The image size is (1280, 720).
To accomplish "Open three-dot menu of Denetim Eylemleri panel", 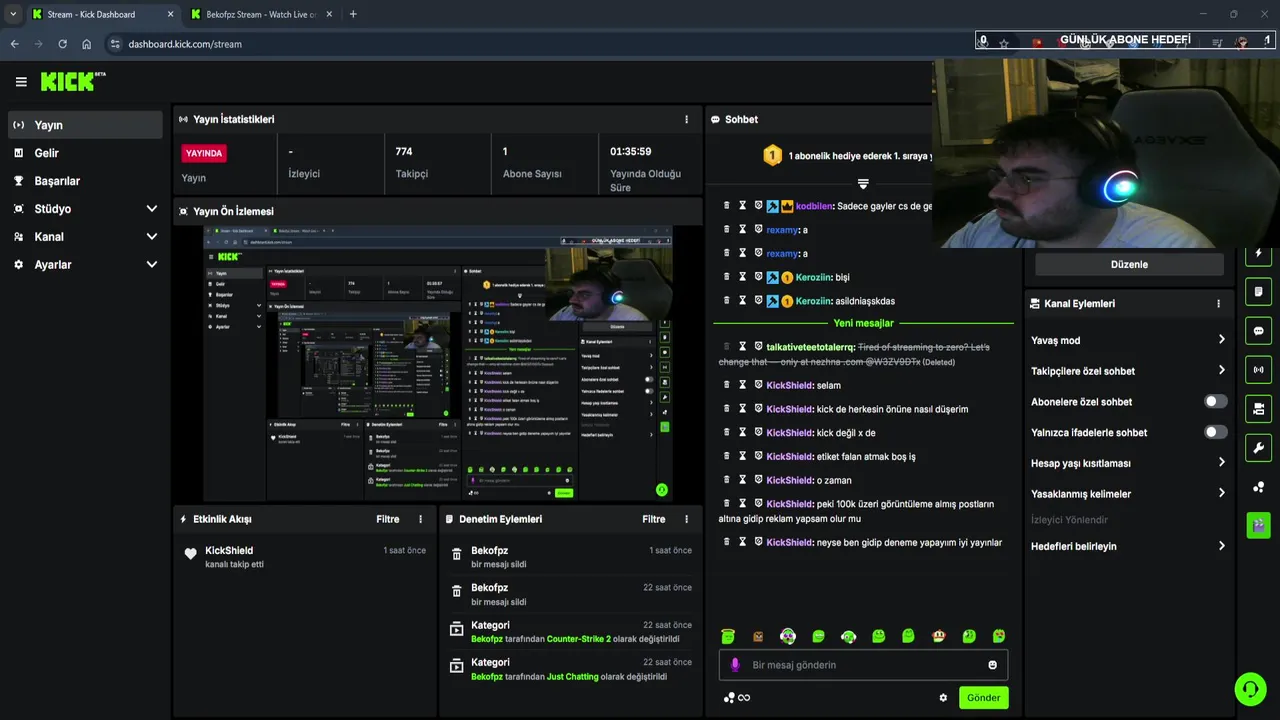I will [686, 519].
